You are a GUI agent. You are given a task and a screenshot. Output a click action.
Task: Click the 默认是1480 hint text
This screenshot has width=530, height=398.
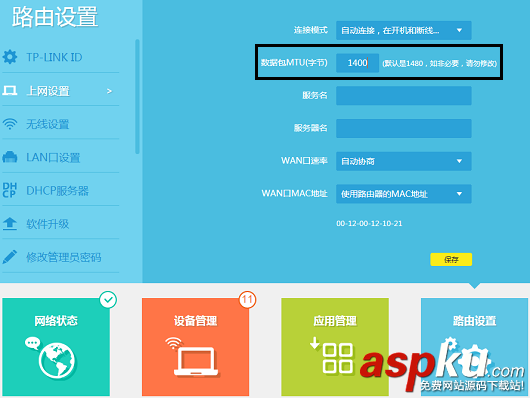tap(439, 63)
